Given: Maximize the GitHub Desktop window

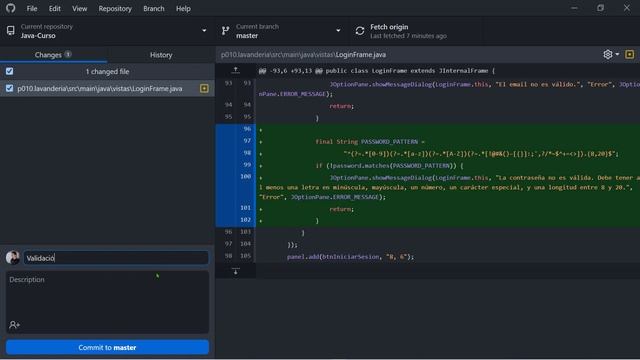Looking at the screenshot, I should (600, 8).
